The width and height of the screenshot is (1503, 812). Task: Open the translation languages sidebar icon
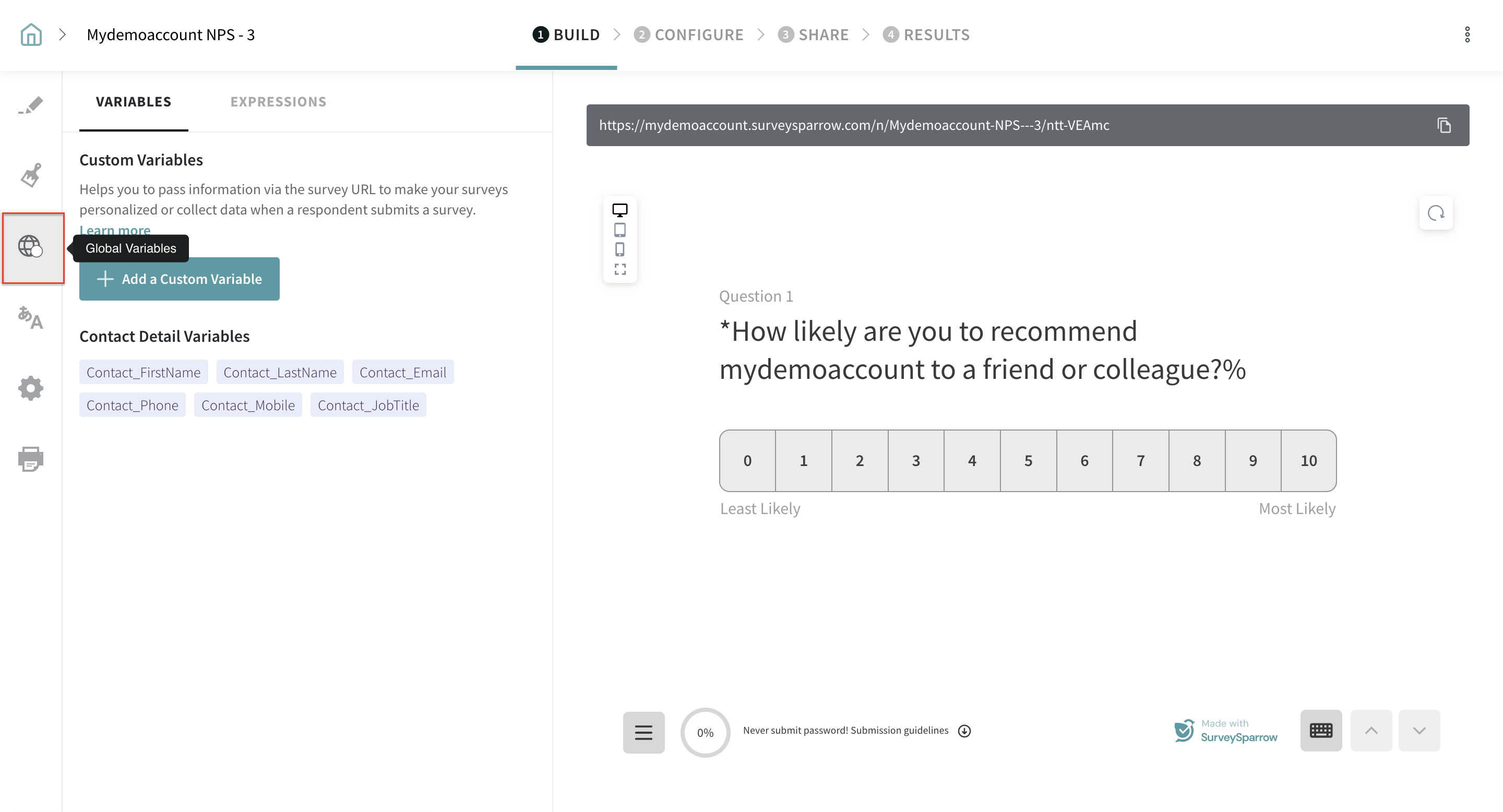pos(30,318)
